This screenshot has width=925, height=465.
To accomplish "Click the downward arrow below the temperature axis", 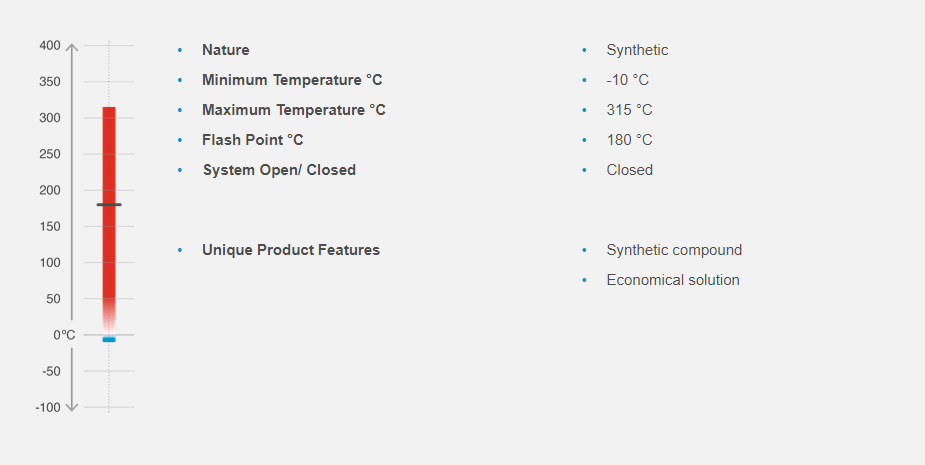I will tap(72, 406).
